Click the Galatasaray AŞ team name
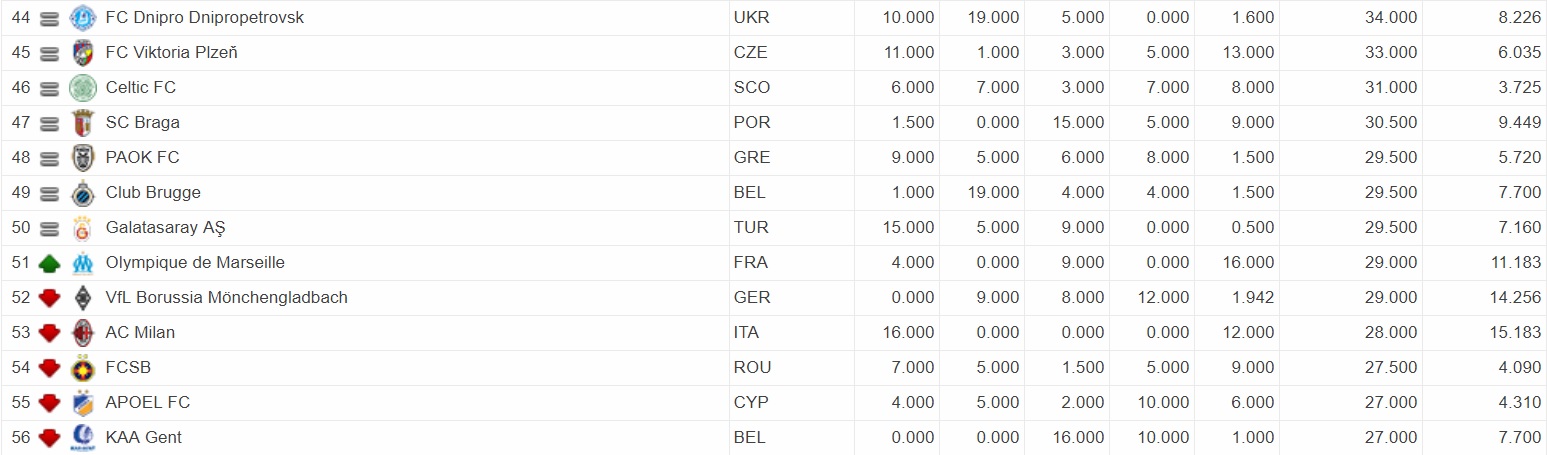1547x455 pixels. click(166, 228)
